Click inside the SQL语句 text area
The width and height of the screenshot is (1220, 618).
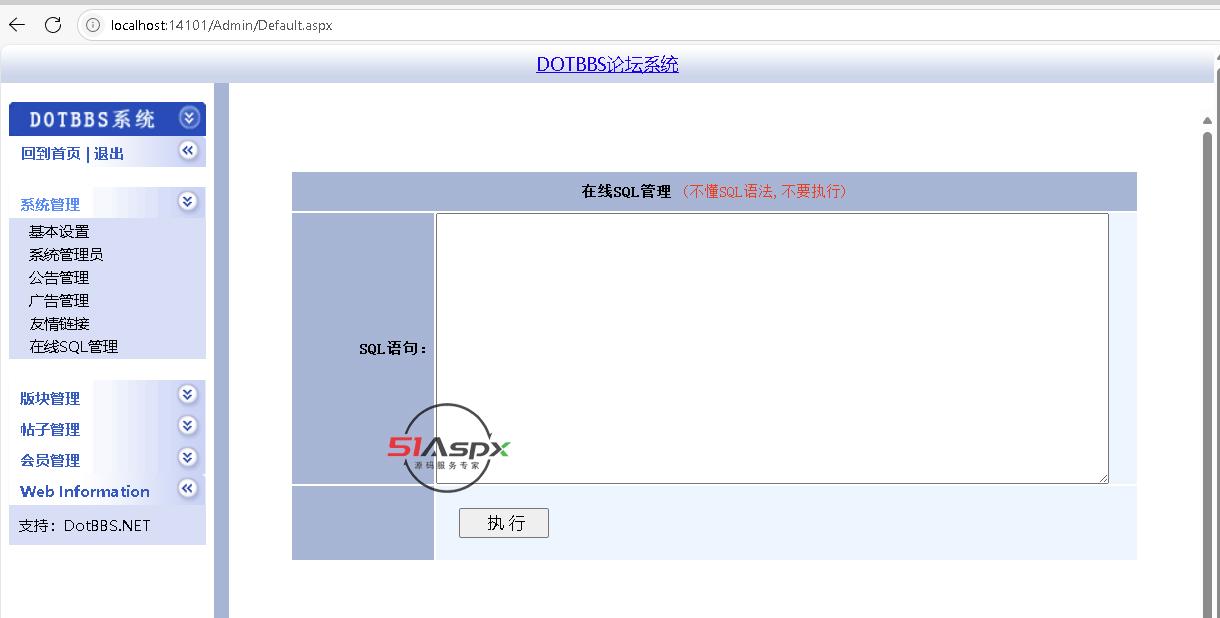pos(772,348)
